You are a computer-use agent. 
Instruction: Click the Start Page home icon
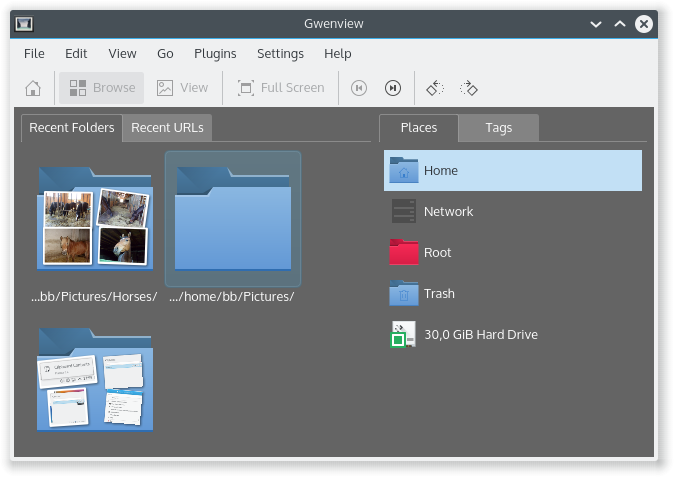pyautogui.click(x=33, y=88)
